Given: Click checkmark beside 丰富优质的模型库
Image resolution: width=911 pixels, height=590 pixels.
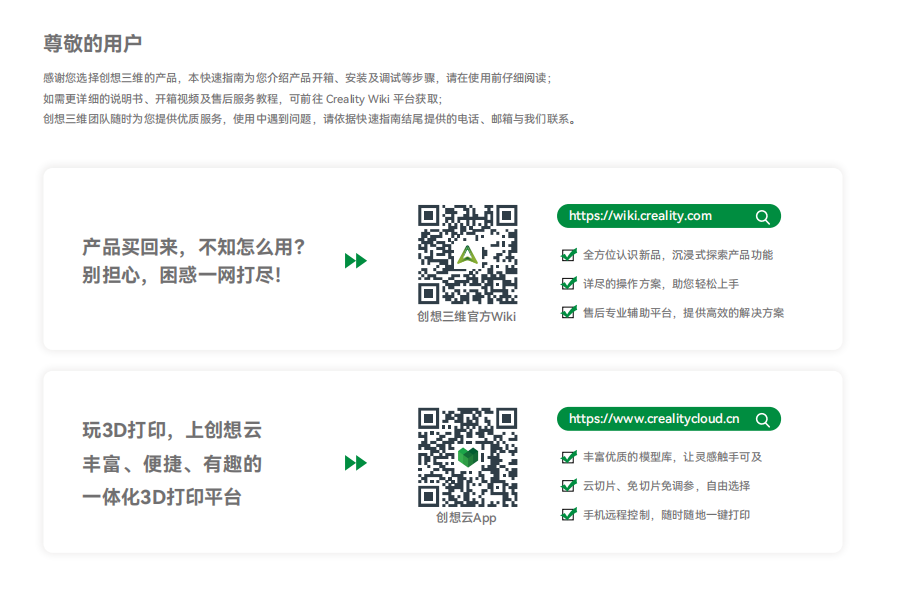Looking at the screenshot, I should (x=569, y=457).
